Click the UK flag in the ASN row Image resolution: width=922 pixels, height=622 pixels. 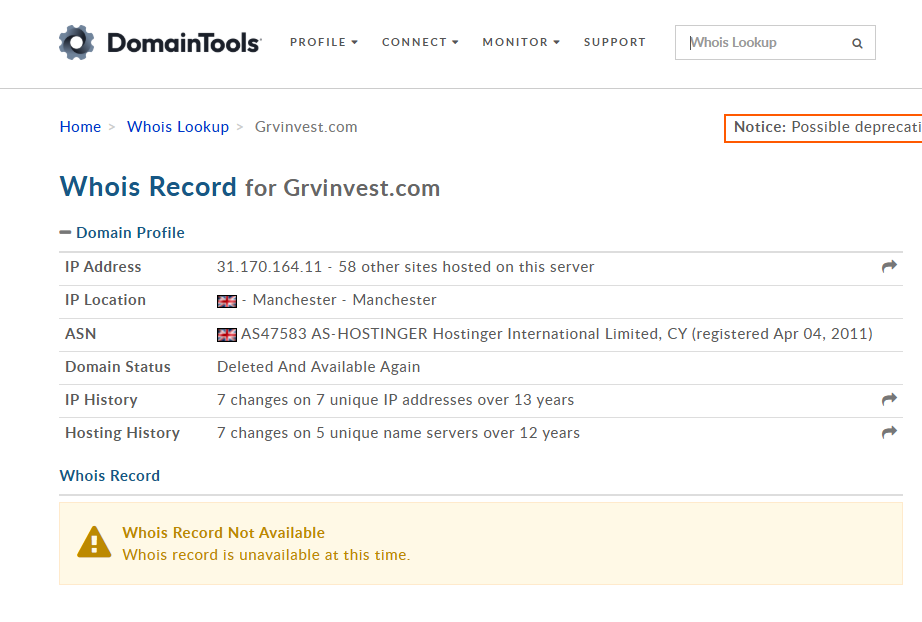tap(226, 335)
